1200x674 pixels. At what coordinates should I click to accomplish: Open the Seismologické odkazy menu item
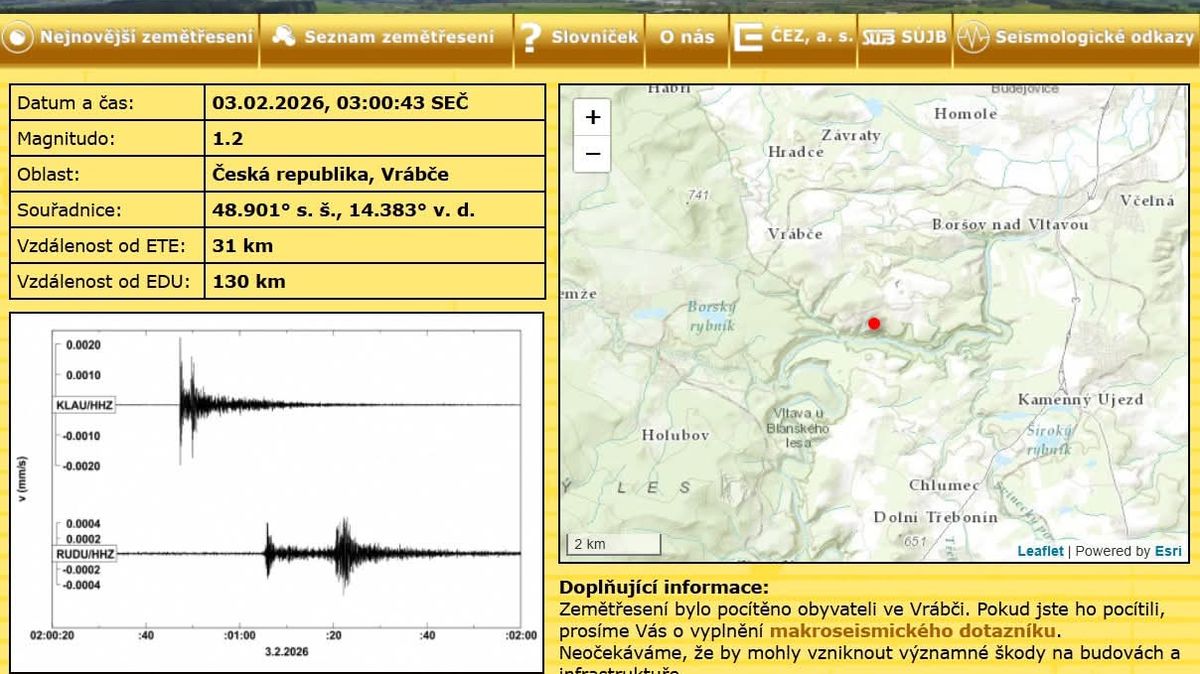click(1094, 38)
